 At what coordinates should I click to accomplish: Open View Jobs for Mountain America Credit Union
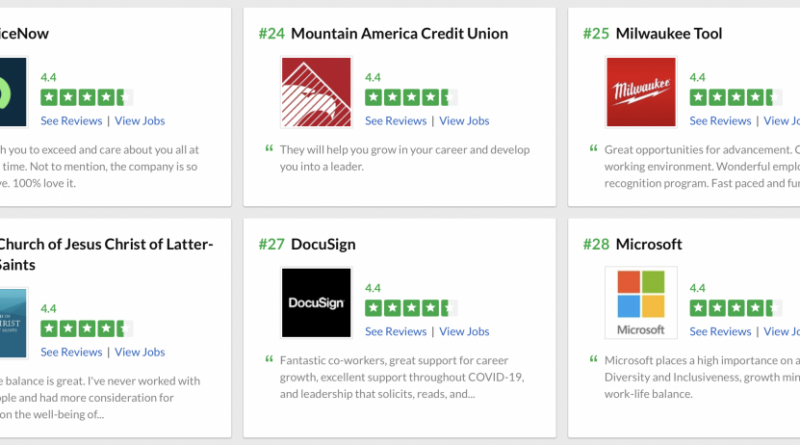click(x=464, y=121)
